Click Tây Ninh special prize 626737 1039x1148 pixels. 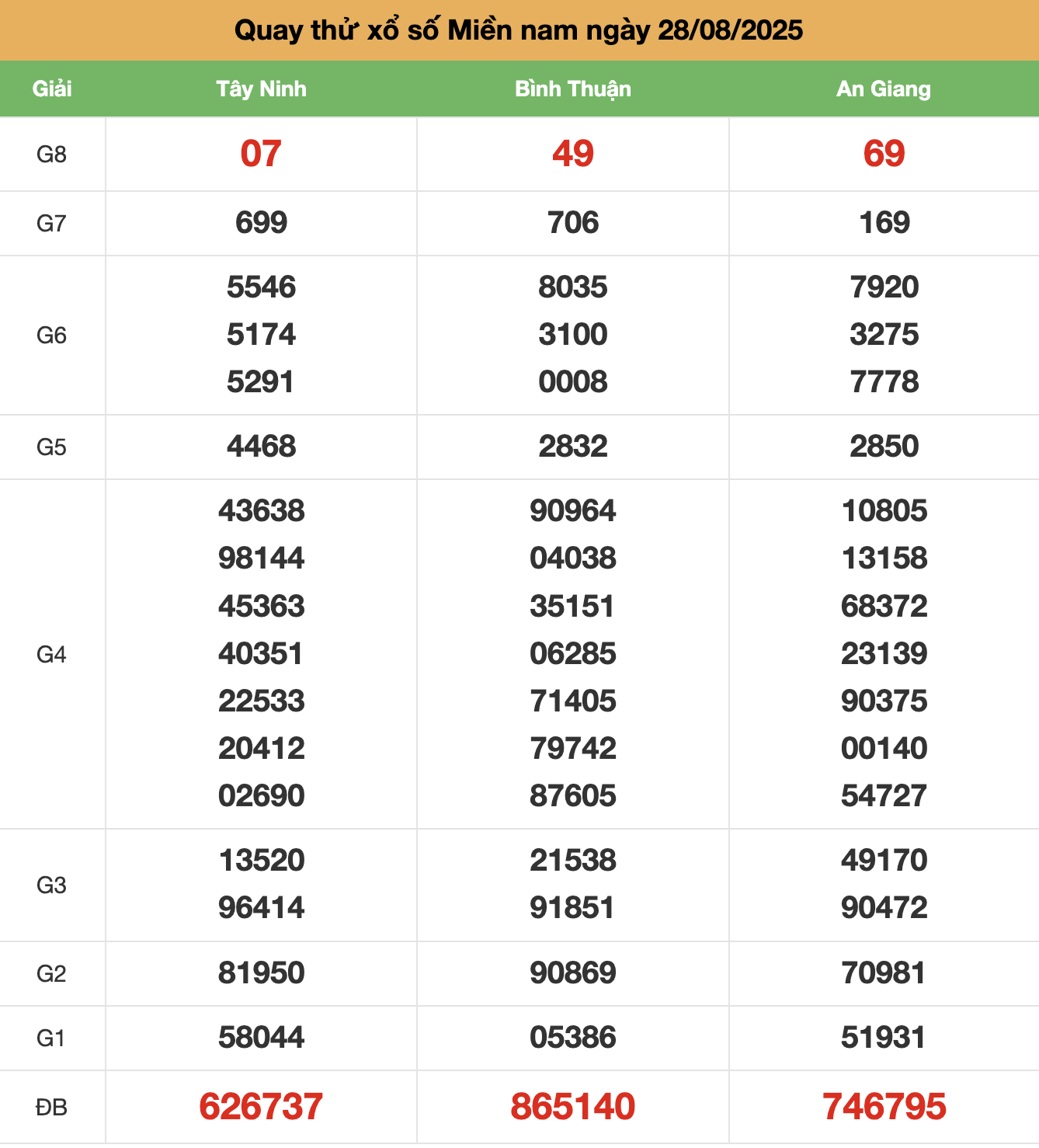tap(261, 1107)
